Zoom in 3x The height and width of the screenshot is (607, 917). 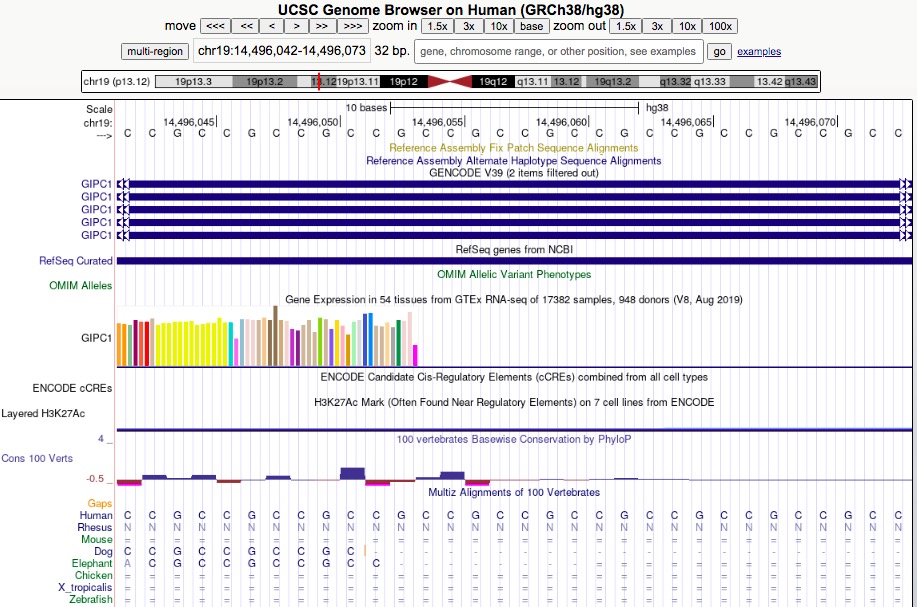point(468,26)
